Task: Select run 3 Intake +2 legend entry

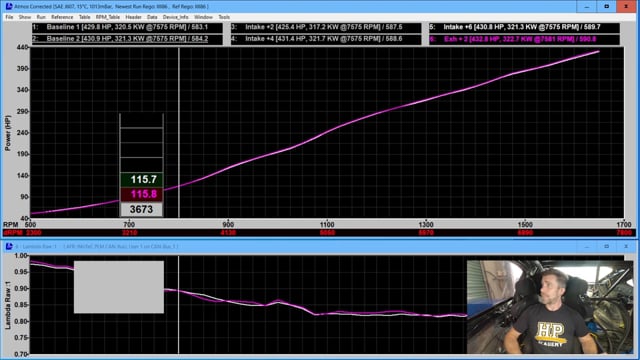Action: 326,27
